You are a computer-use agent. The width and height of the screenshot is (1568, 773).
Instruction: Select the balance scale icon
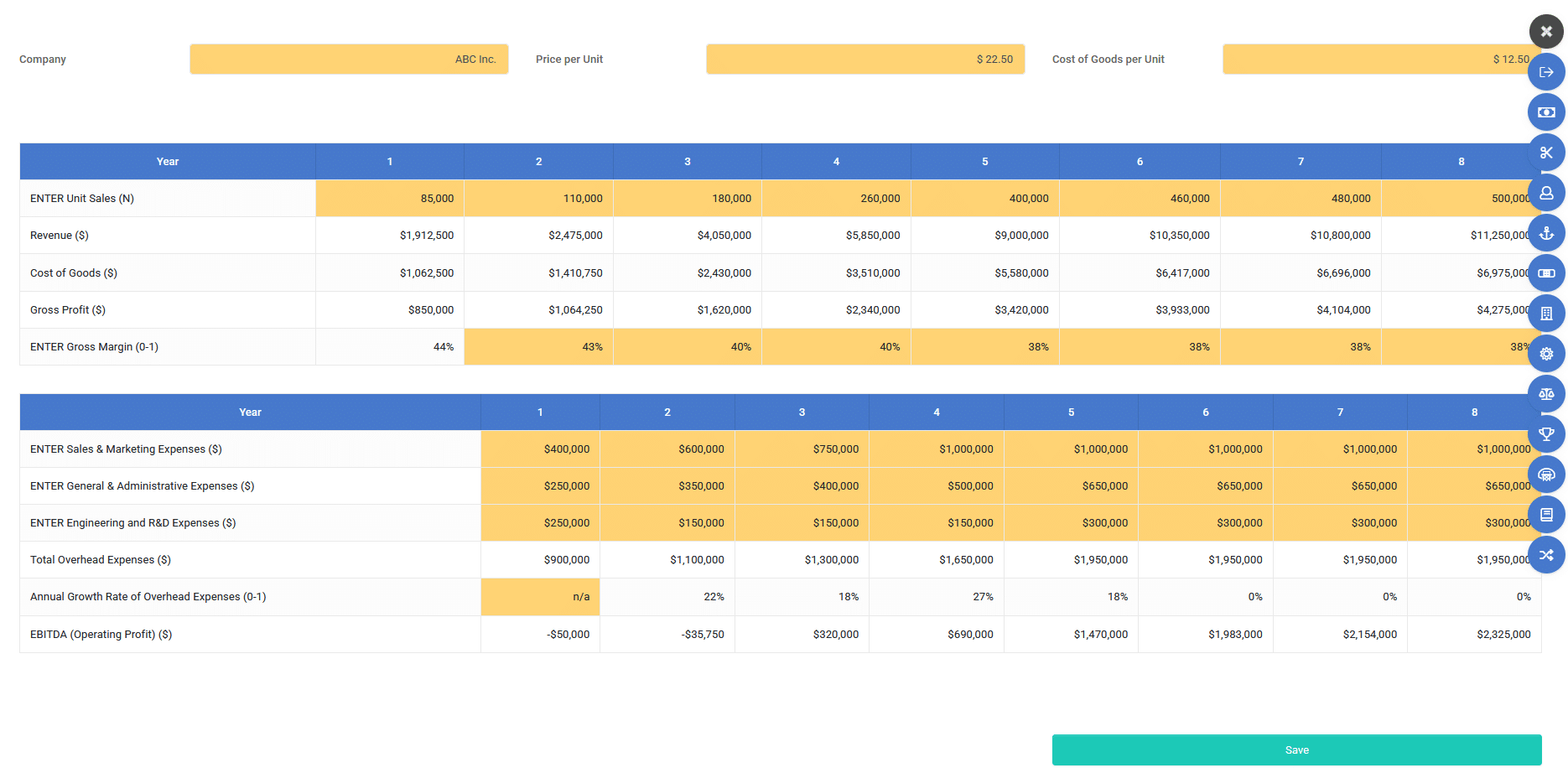[x=1546, y=394]
